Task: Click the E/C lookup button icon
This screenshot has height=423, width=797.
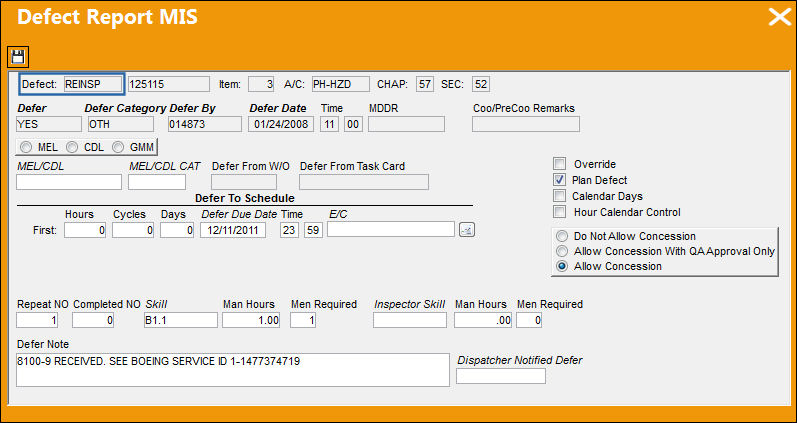Action: pyautogui.click(x=467, y=230)
